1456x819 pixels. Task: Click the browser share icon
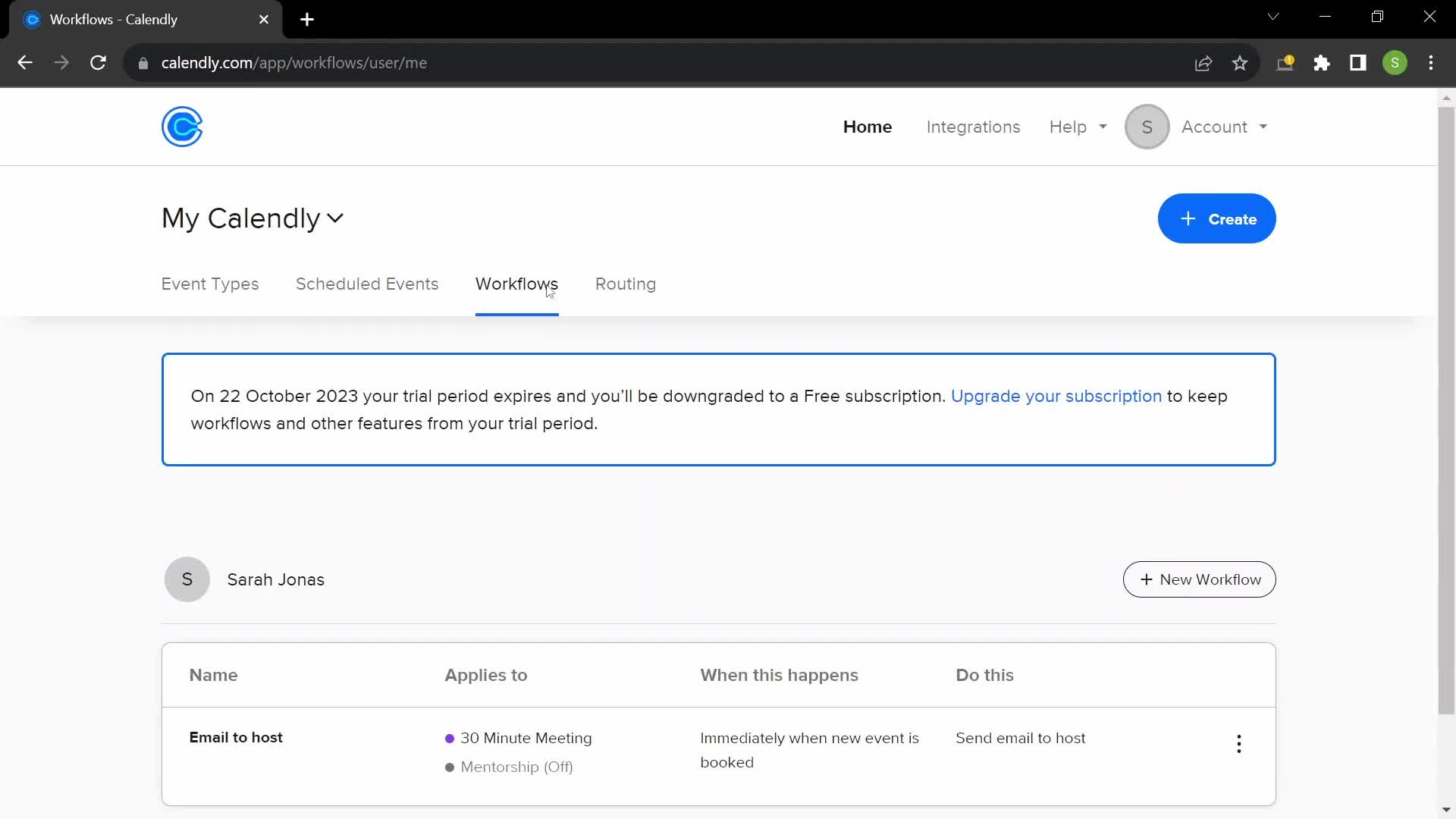click(x=1205, y=63)
